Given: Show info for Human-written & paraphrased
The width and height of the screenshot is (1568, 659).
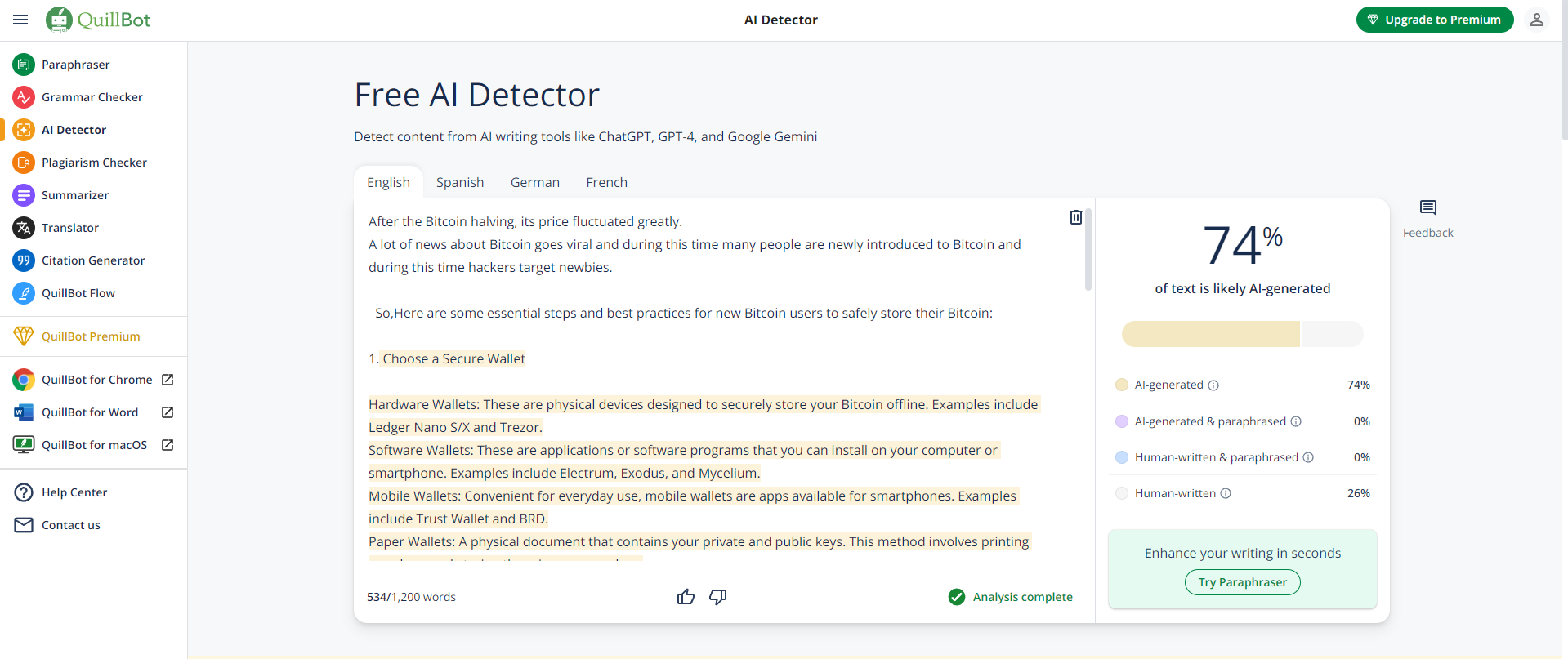Looking at the screenshot, I should pos(1308,457).
